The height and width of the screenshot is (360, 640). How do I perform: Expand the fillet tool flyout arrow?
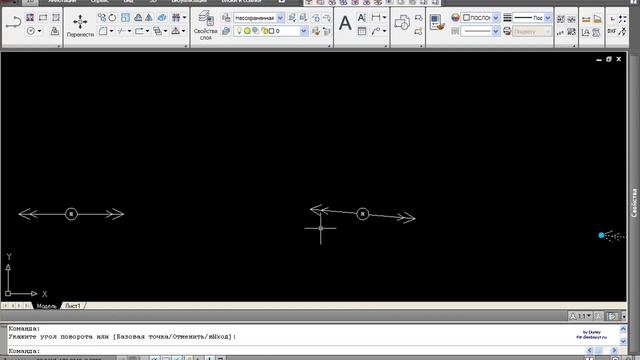[x=111, y=31]
